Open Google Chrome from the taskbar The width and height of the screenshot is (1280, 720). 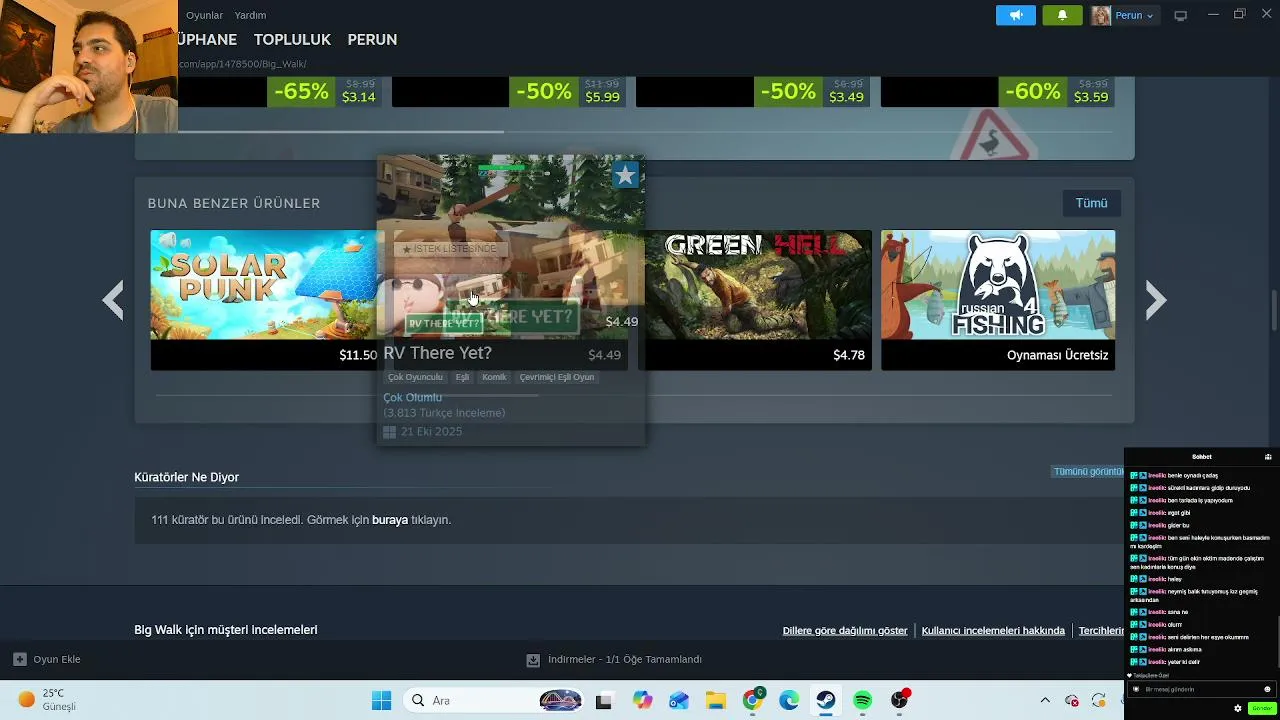pos(753,700)
